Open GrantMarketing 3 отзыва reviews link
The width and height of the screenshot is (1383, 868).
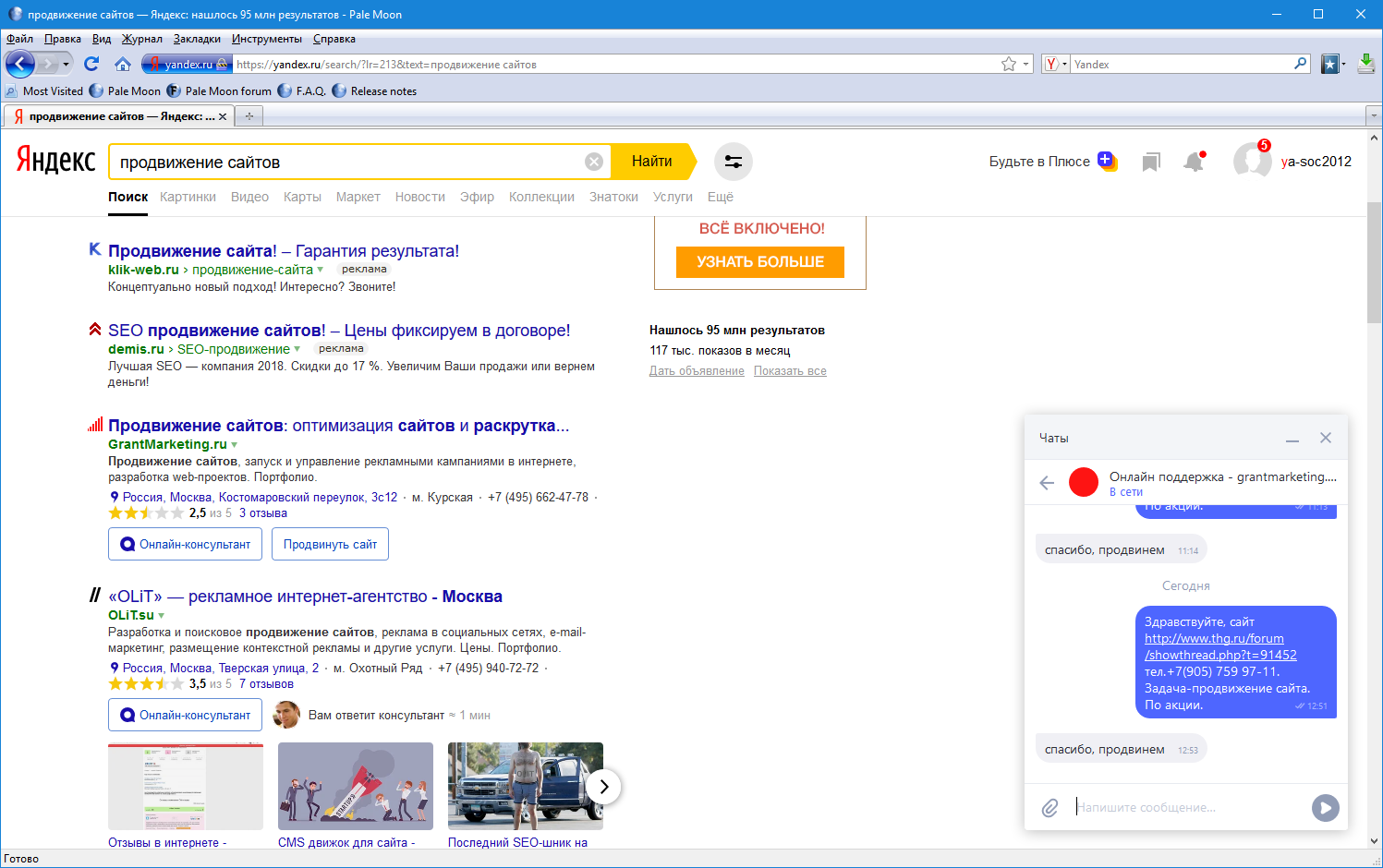263,513
